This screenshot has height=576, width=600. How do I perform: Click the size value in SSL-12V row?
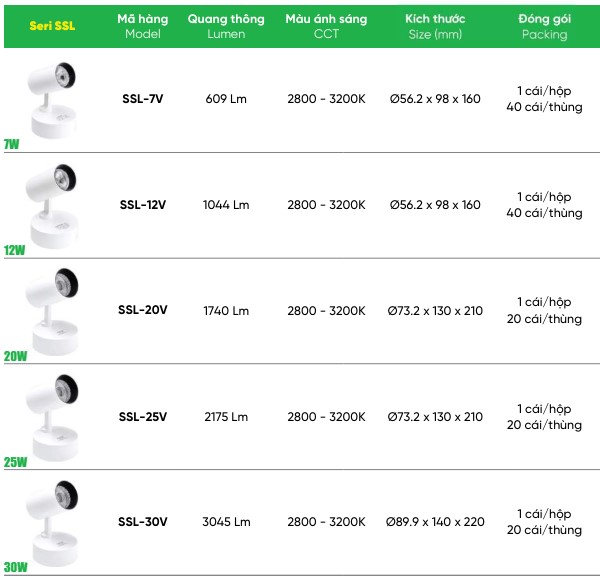tap(435, 205)
